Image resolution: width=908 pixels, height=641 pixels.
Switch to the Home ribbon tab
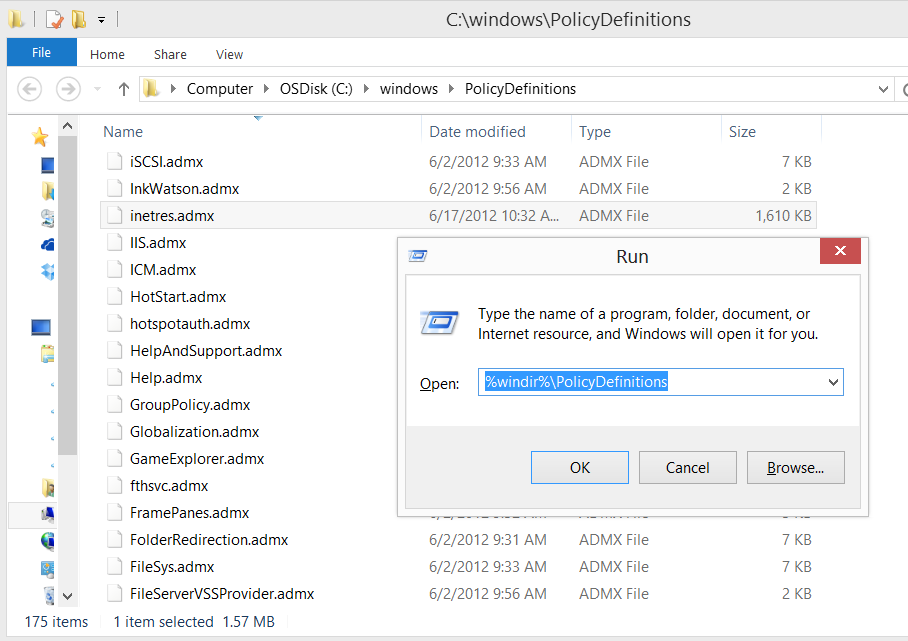107,54
